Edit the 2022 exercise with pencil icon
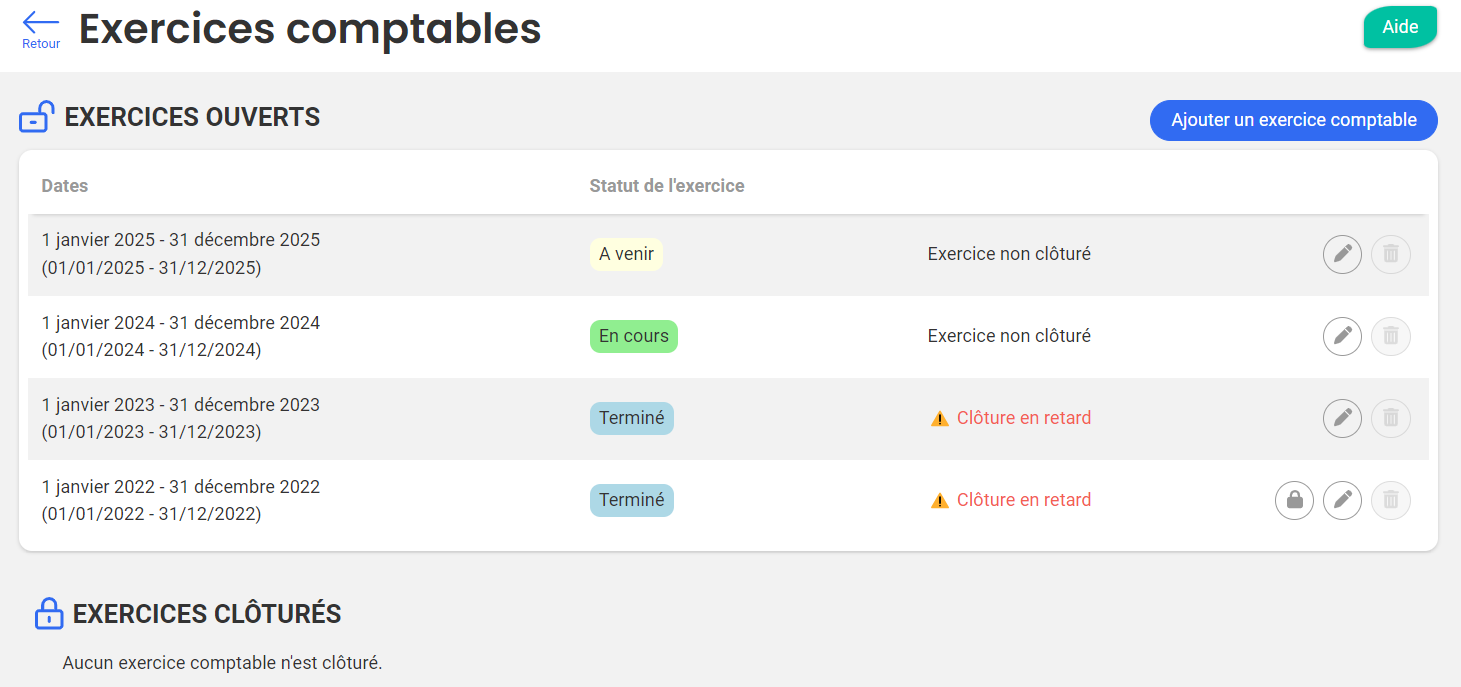Image resolution: width=1461 pixels, height=687 pixels. [1342, 500]
